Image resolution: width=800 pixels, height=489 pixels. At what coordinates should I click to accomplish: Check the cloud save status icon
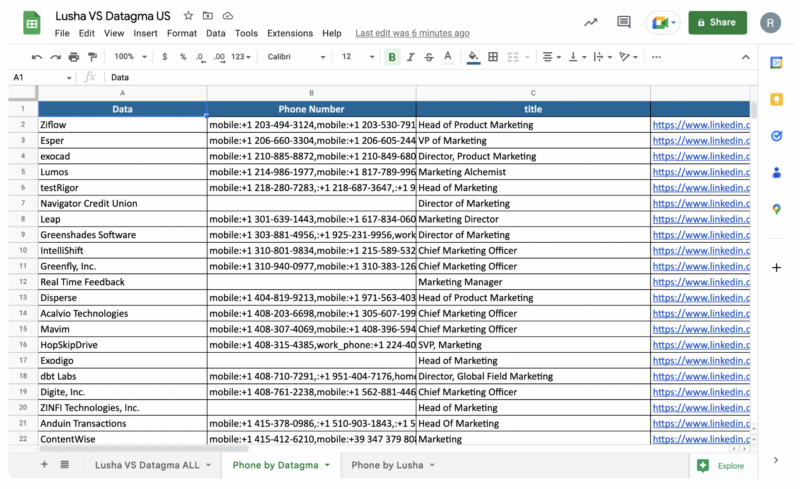coord(228,16)
